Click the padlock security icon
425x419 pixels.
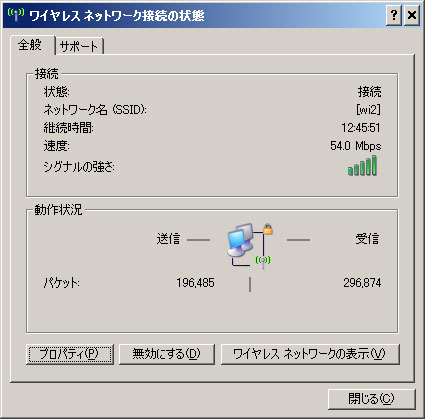(x=268, y=229)
